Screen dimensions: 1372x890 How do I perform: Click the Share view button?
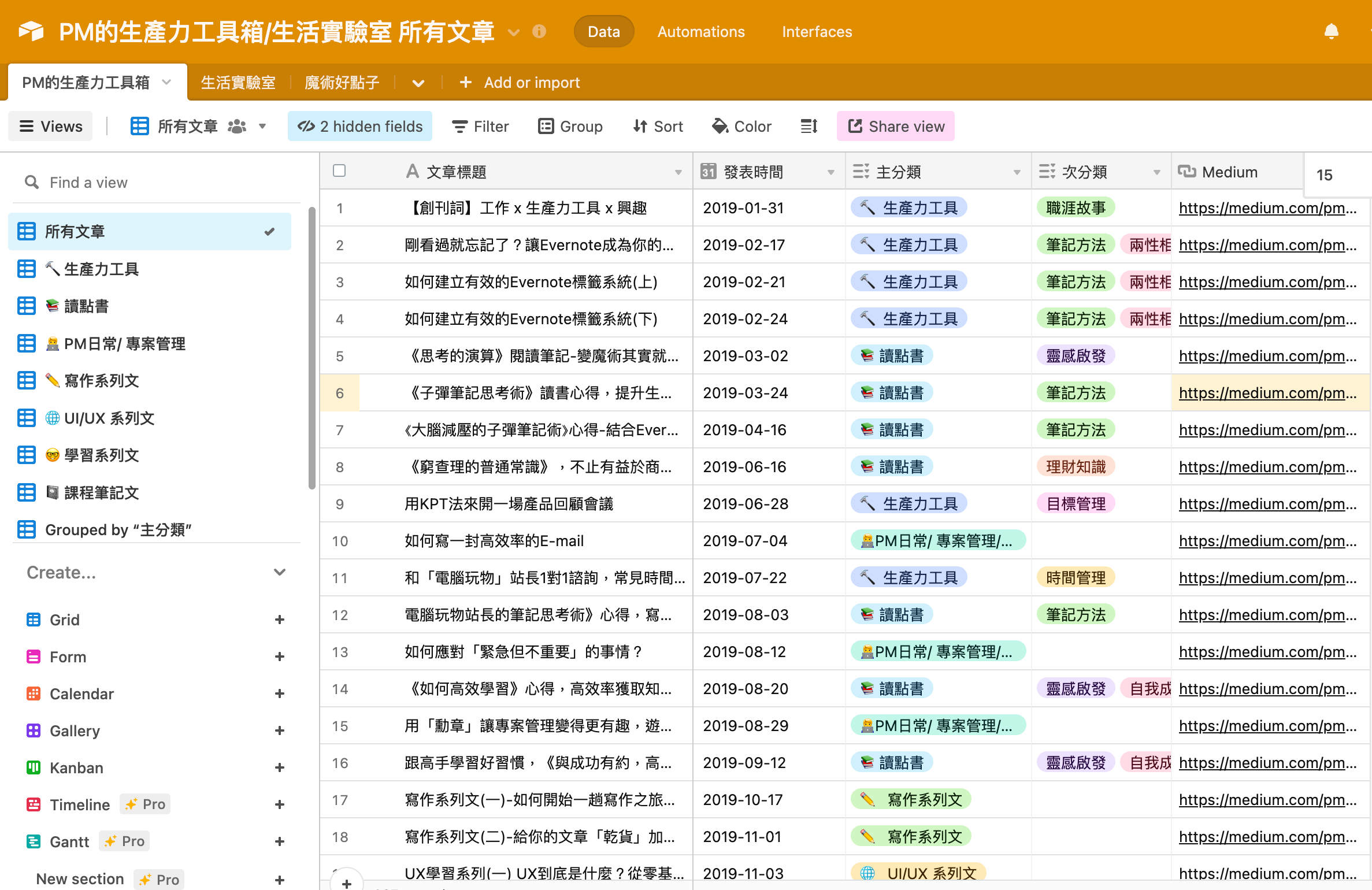895,126
